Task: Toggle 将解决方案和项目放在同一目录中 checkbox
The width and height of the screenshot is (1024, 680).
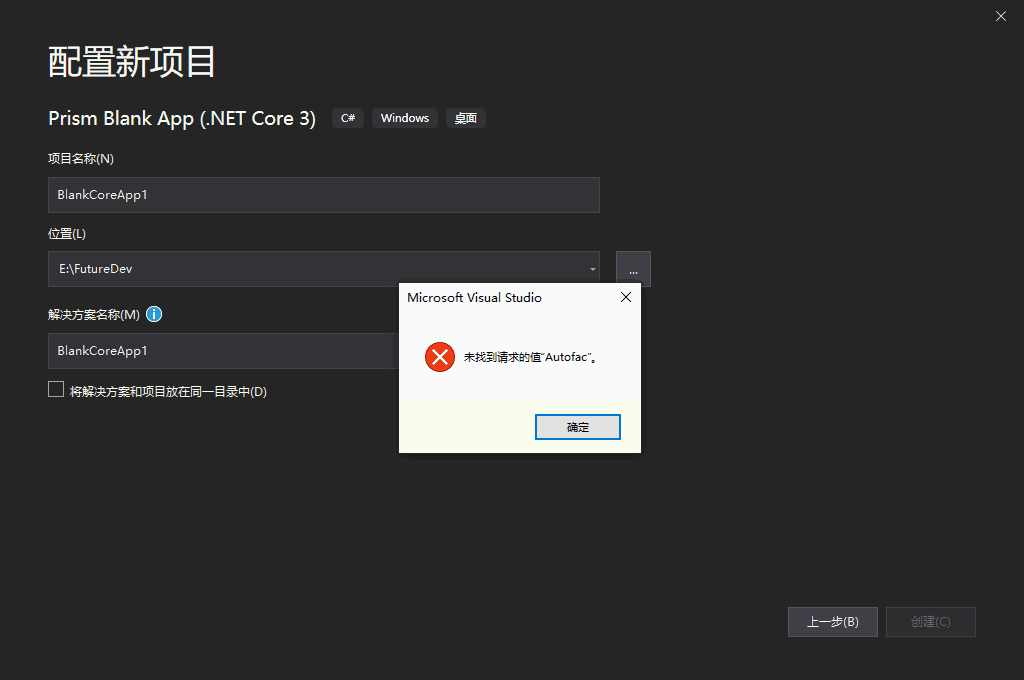Action: 56,390
